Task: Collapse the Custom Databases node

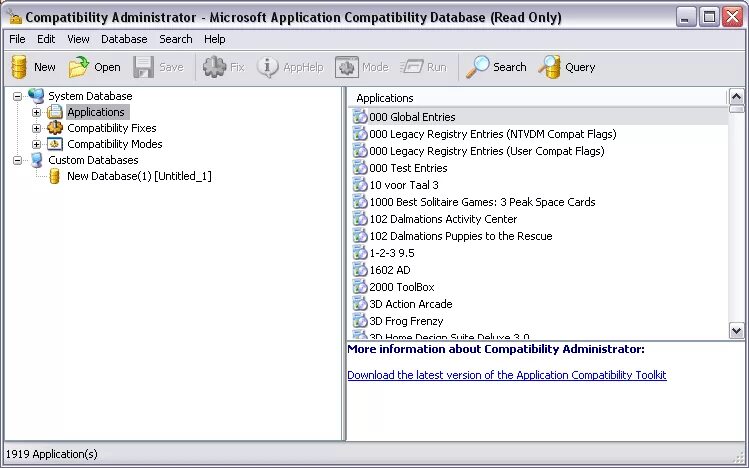Action: coord(18,160)
